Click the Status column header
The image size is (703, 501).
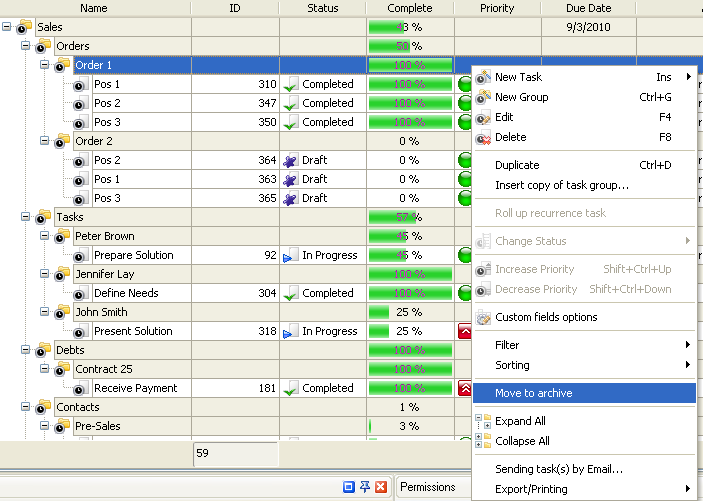click(322, 8)
